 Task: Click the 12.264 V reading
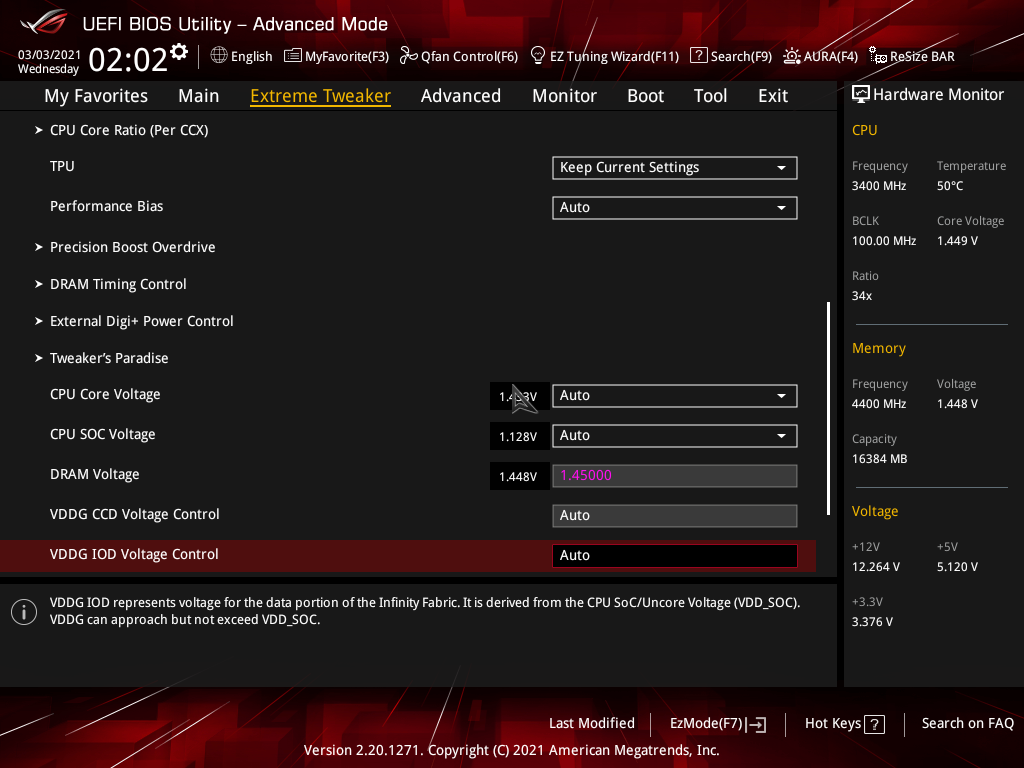pos(876,567)
